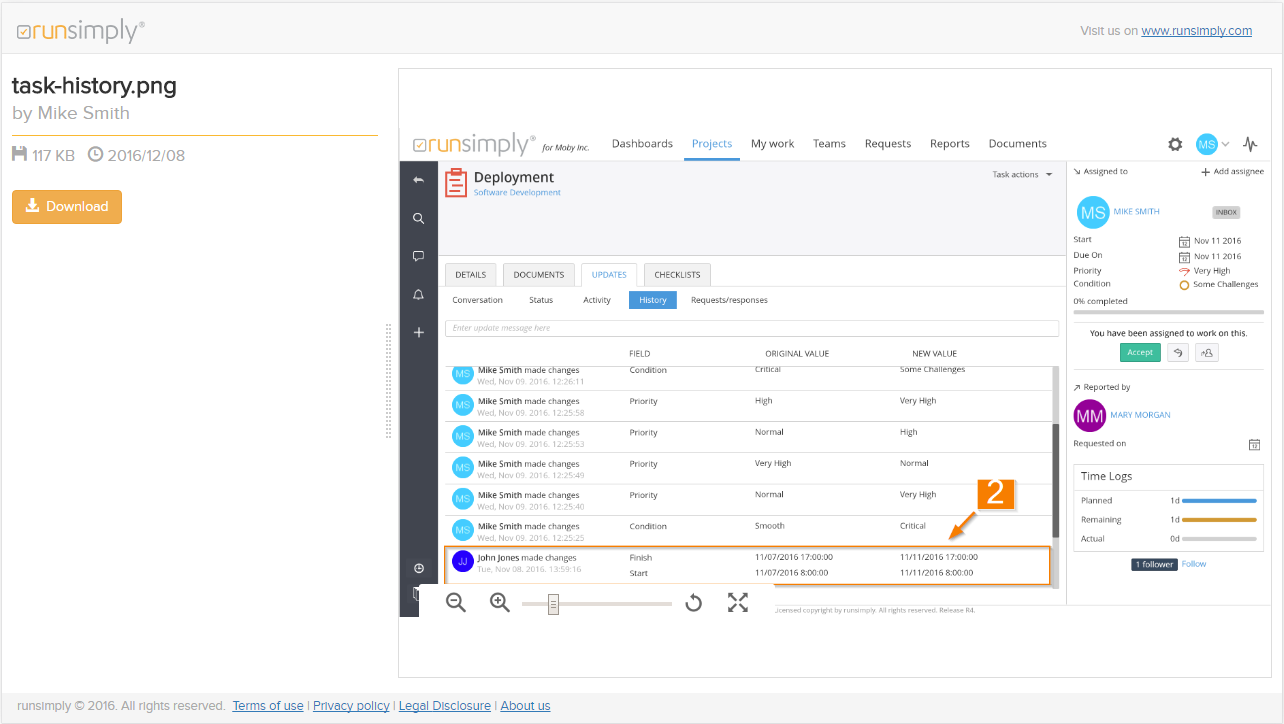This screenshot has height=724, width=1284.
Task: Click the zoom in magnifier icon
Action: tap(500, 603)
